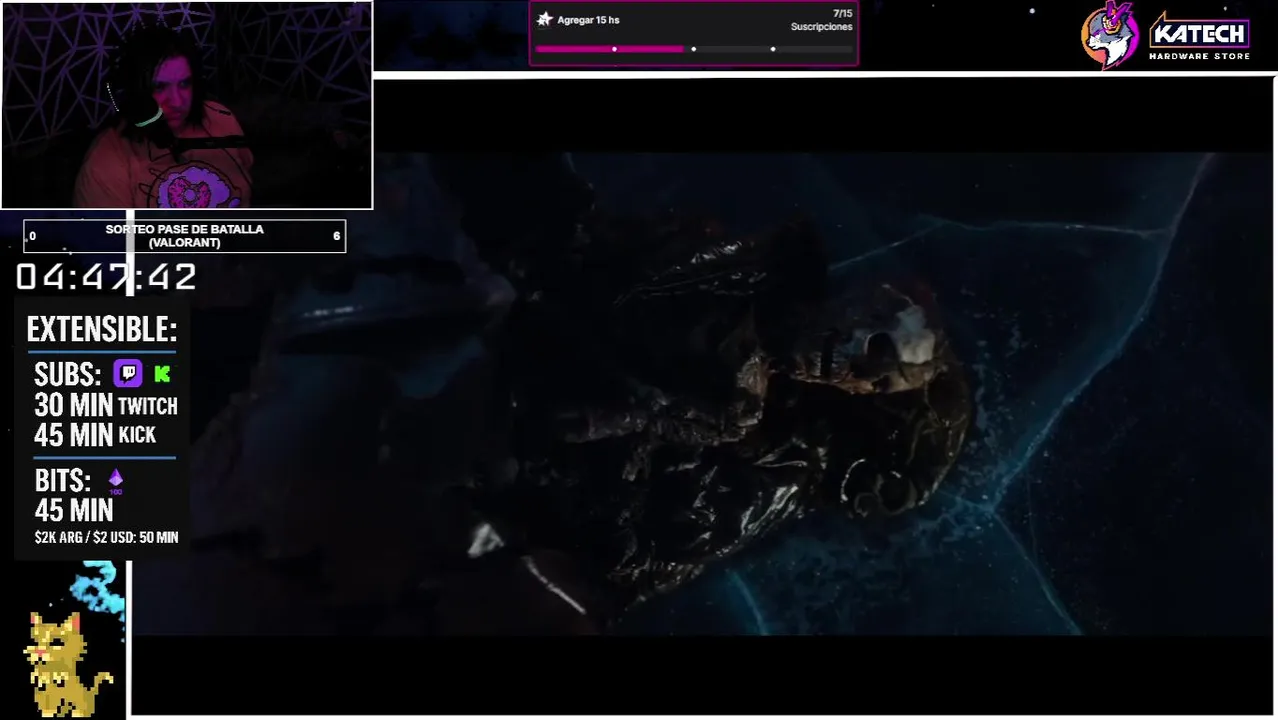1278x720 pixels.
Task: Click the star icon beside Agregar 15 hs
Action: (x=545, y=19)
